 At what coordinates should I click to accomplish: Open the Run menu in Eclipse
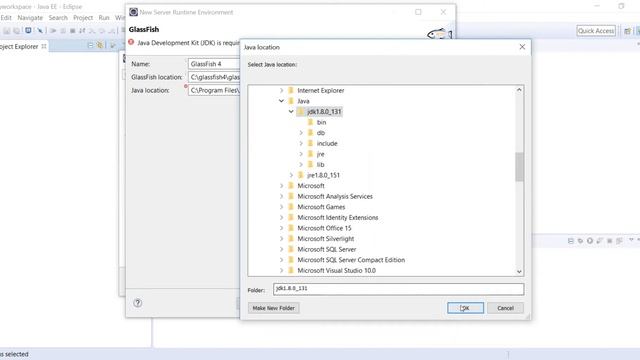coord(104,18)
